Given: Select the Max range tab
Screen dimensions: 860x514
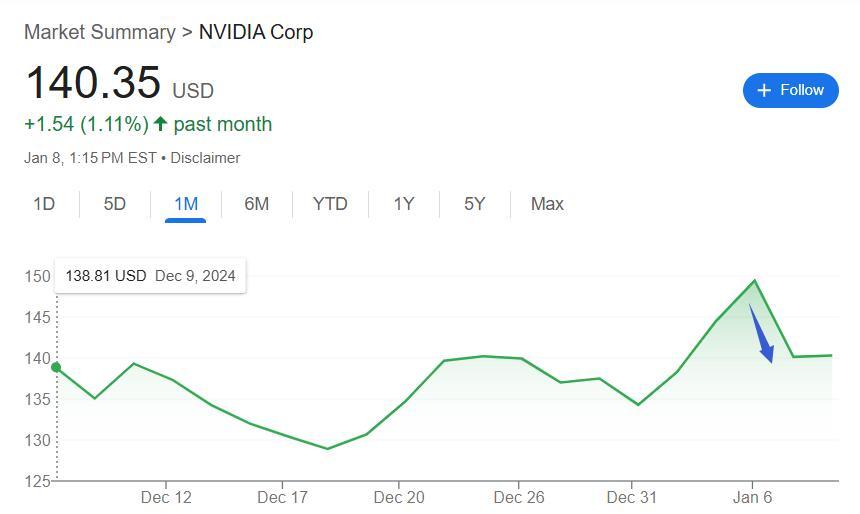Looking at the screenshot, I should click(547, 204).
